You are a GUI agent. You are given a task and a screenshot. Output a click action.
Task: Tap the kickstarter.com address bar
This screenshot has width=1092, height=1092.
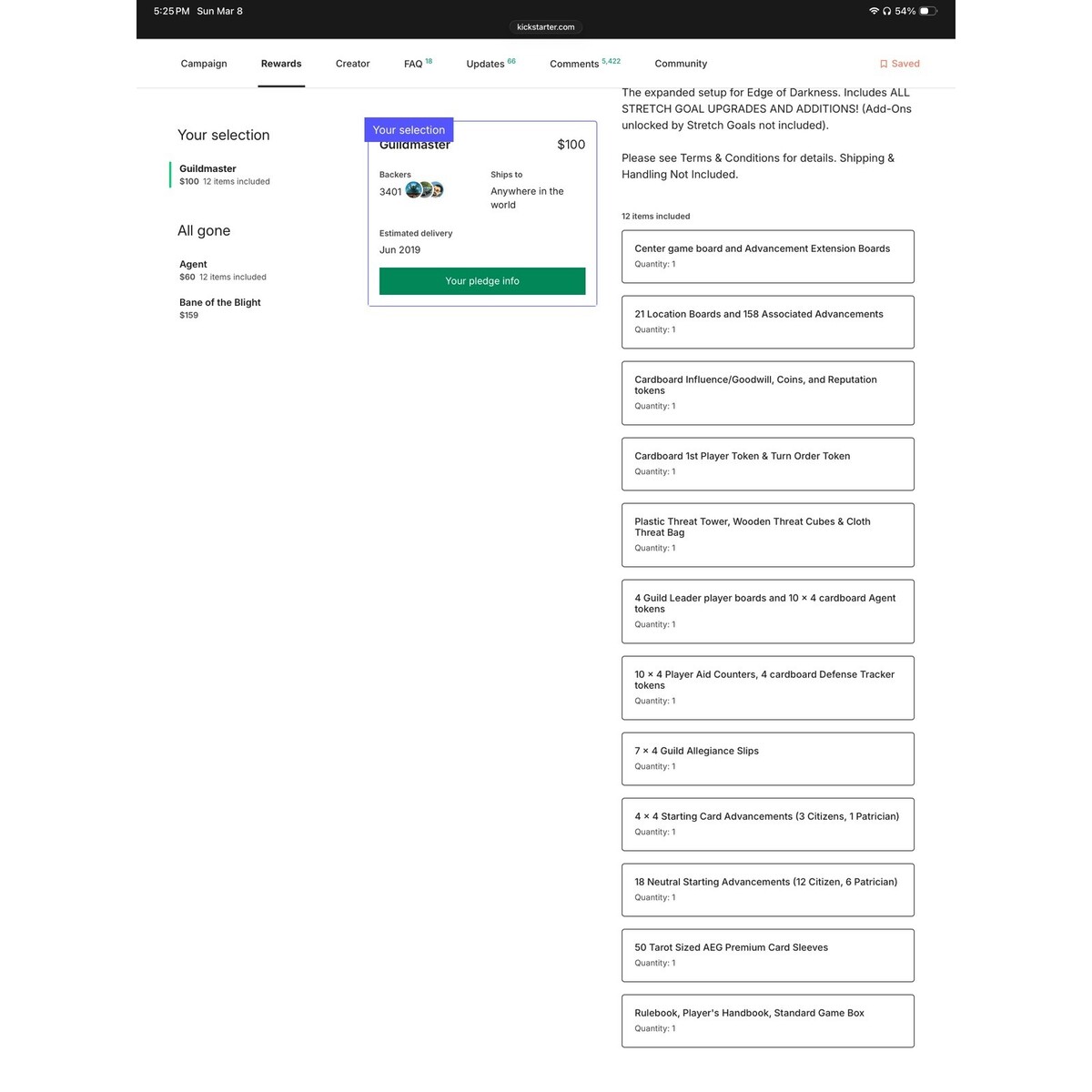tap(546, 27)
